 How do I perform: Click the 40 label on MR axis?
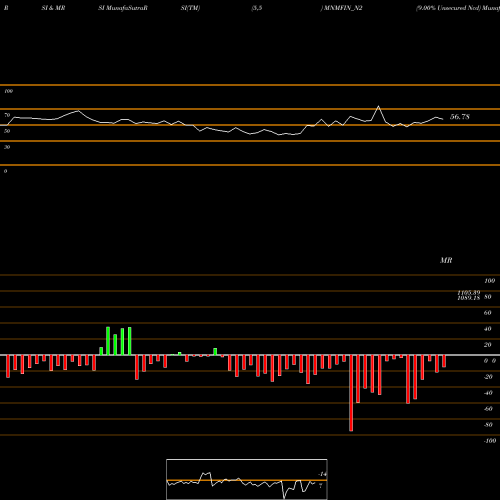(x=488, y=329)
